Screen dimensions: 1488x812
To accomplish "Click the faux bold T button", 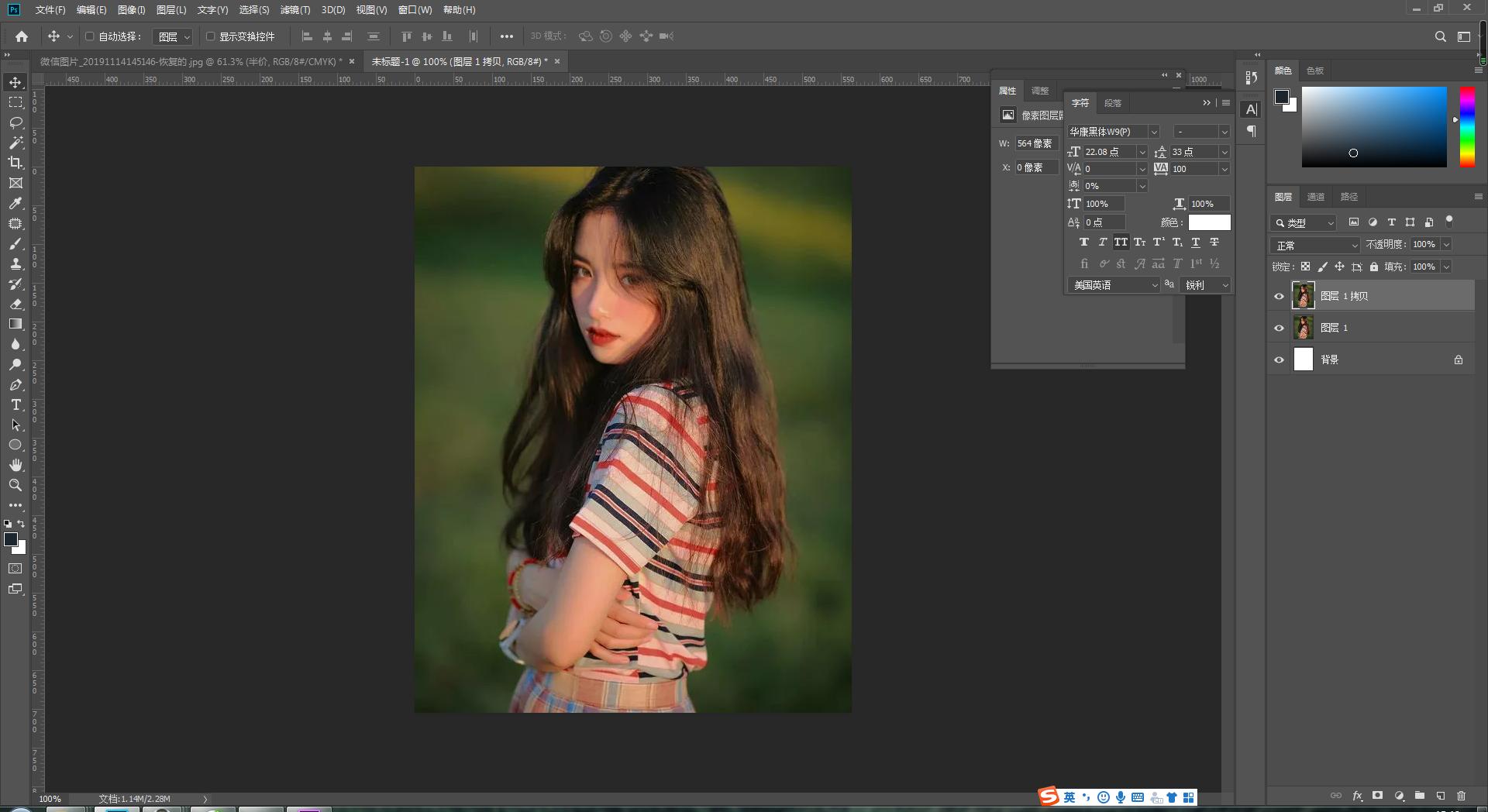I will (1083, 243).
